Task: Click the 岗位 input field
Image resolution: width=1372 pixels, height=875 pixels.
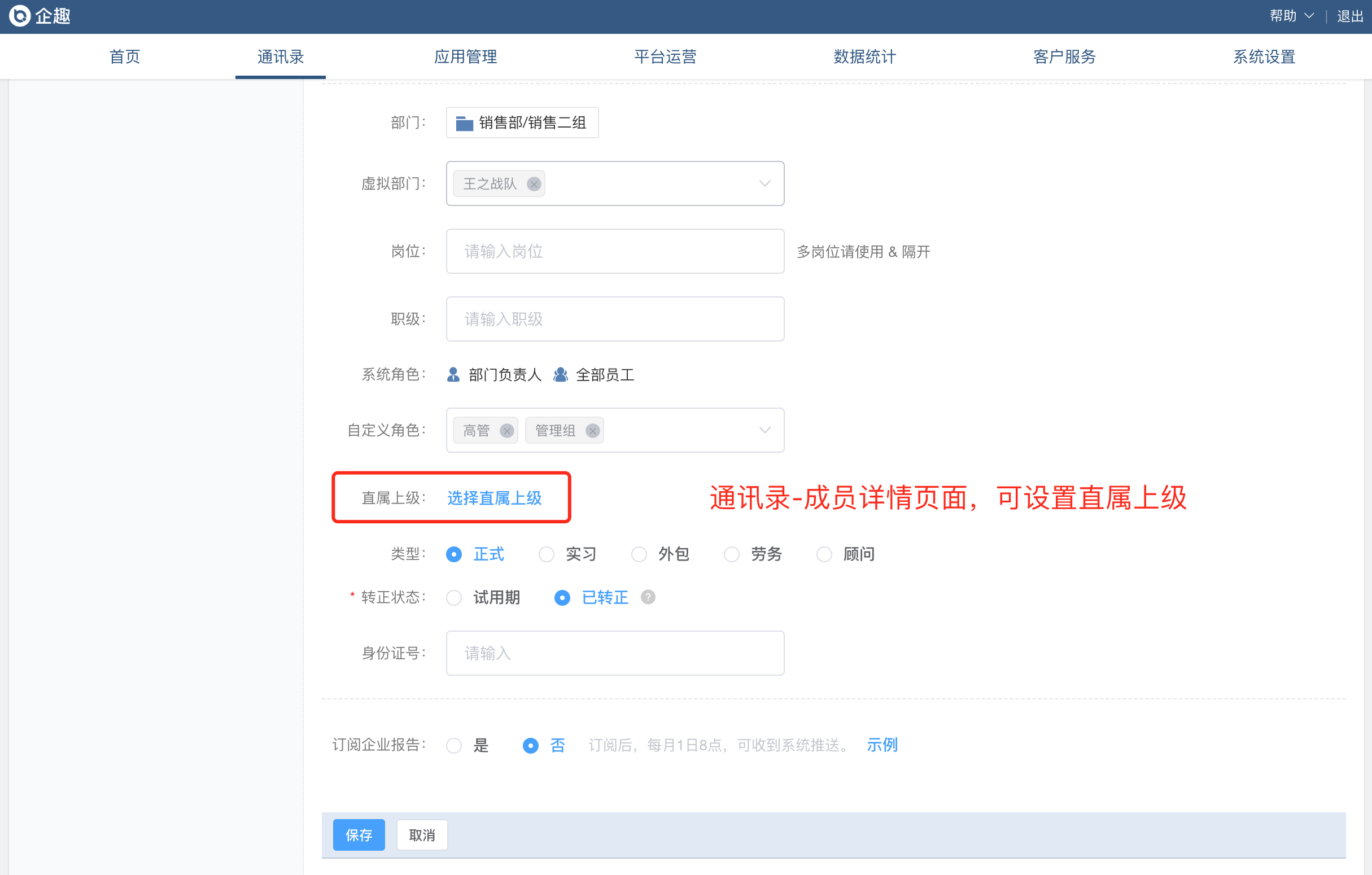Action: (x=615, y=251)
